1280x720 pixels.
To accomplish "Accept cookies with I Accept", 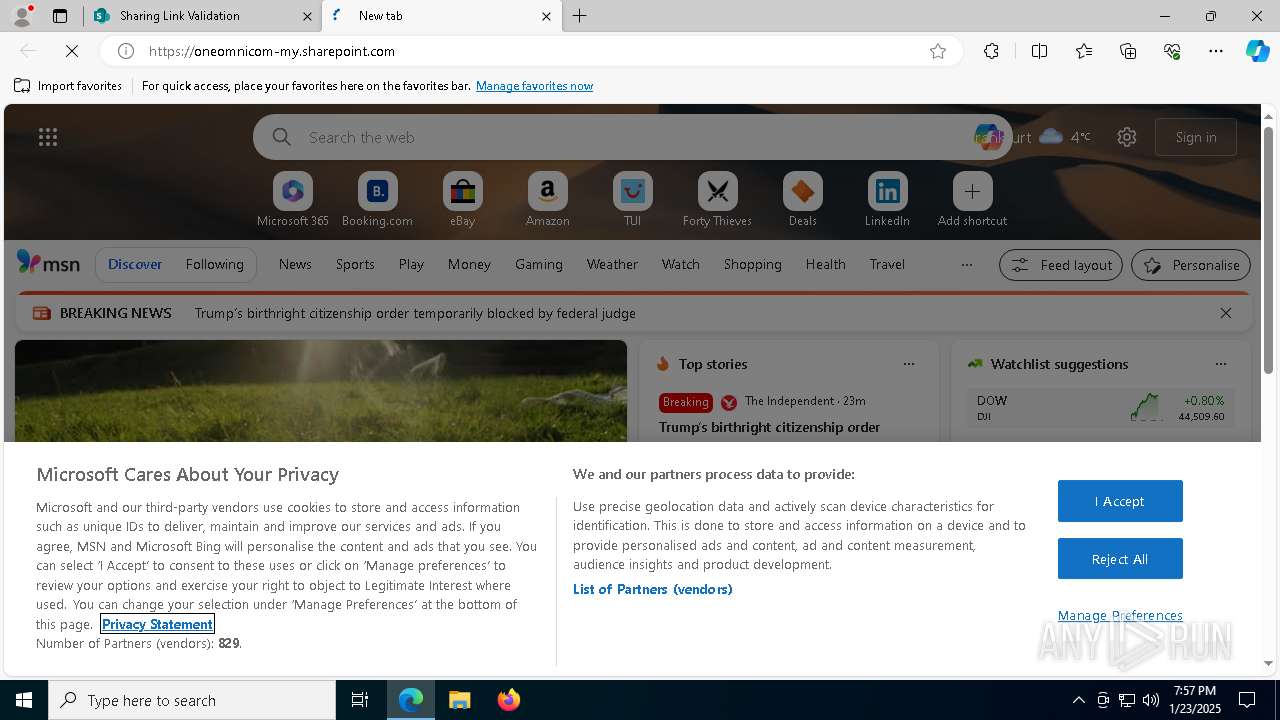I will 1120,501.
